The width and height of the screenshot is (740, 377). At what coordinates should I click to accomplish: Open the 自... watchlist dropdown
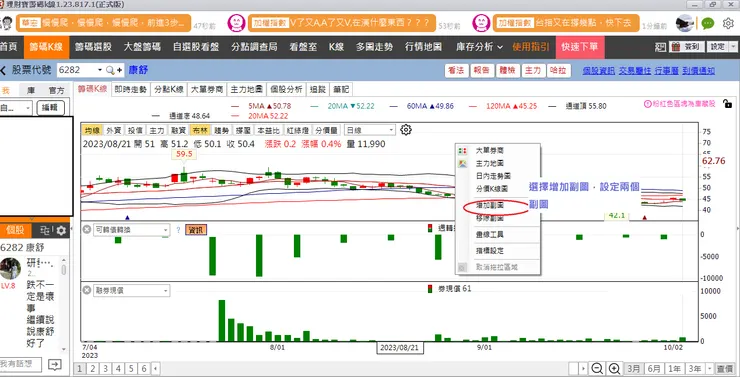[16, 108]
